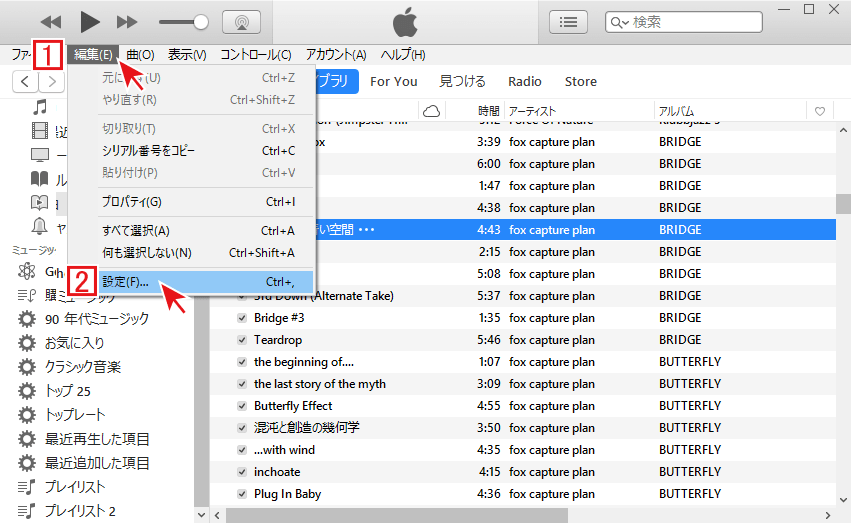Focus the 検索 search field
Screen dimensions: 851x523
[x=684, y=22]
